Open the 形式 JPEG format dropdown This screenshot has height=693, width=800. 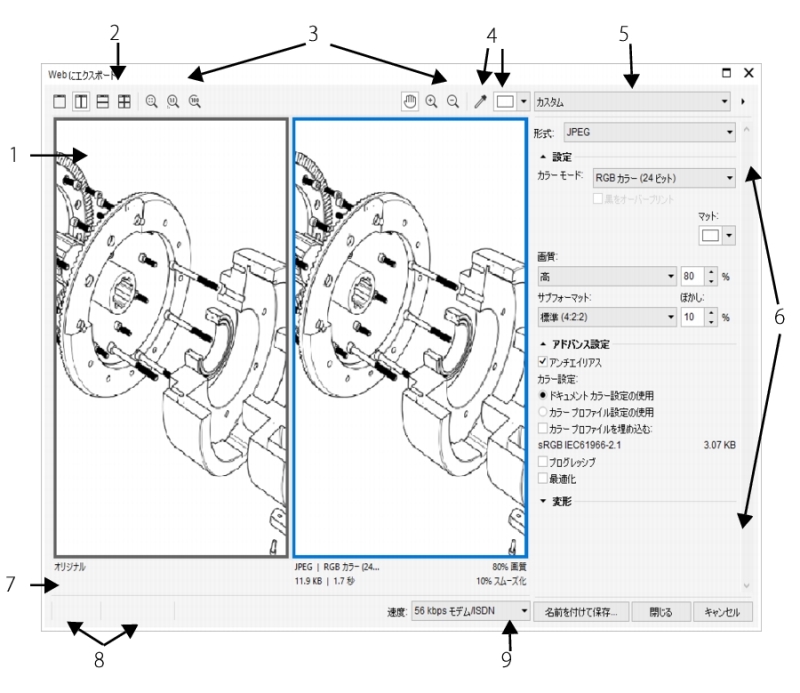pos(648,130)
